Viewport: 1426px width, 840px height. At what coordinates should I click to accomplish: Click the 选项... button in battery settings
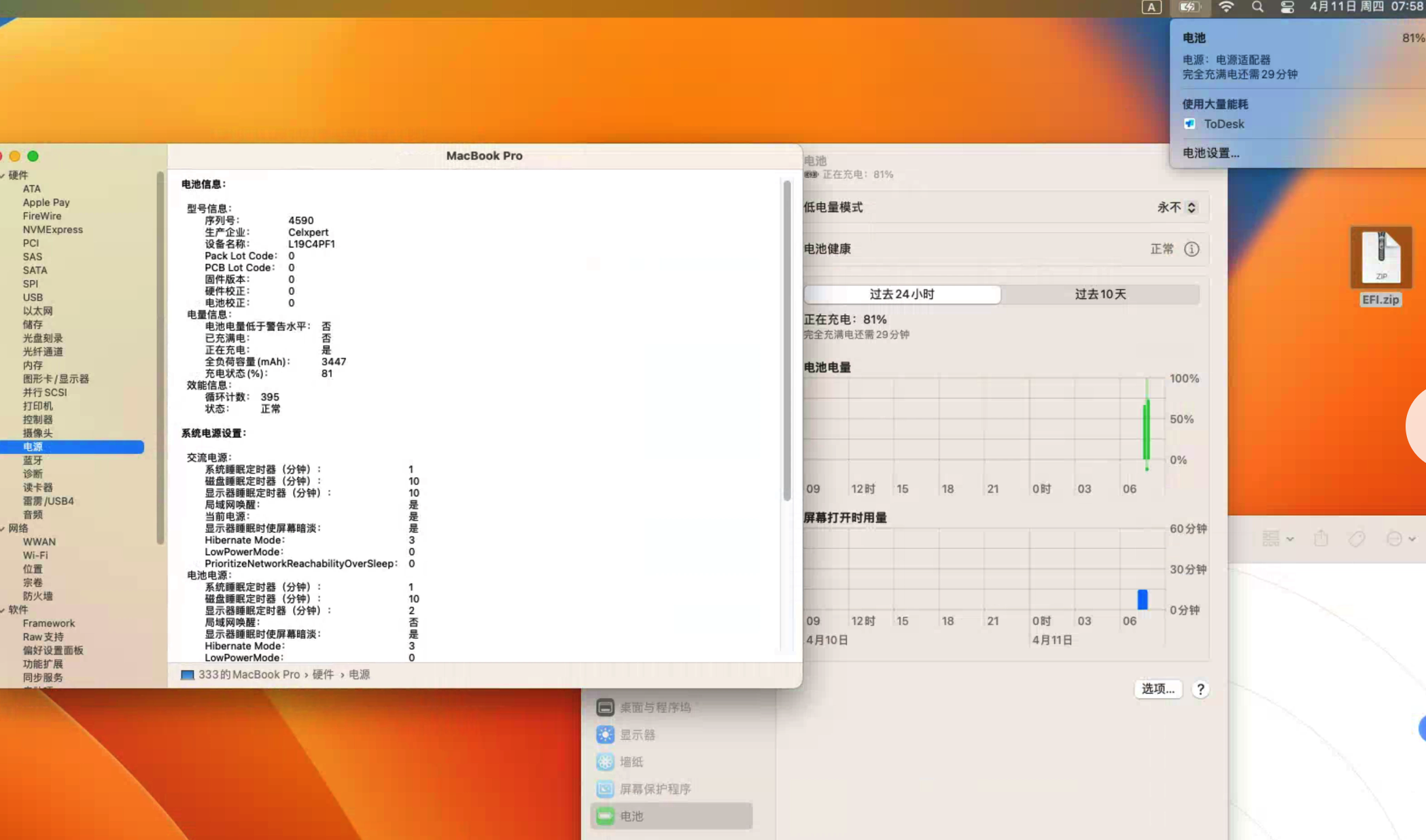coord(1158,689)
